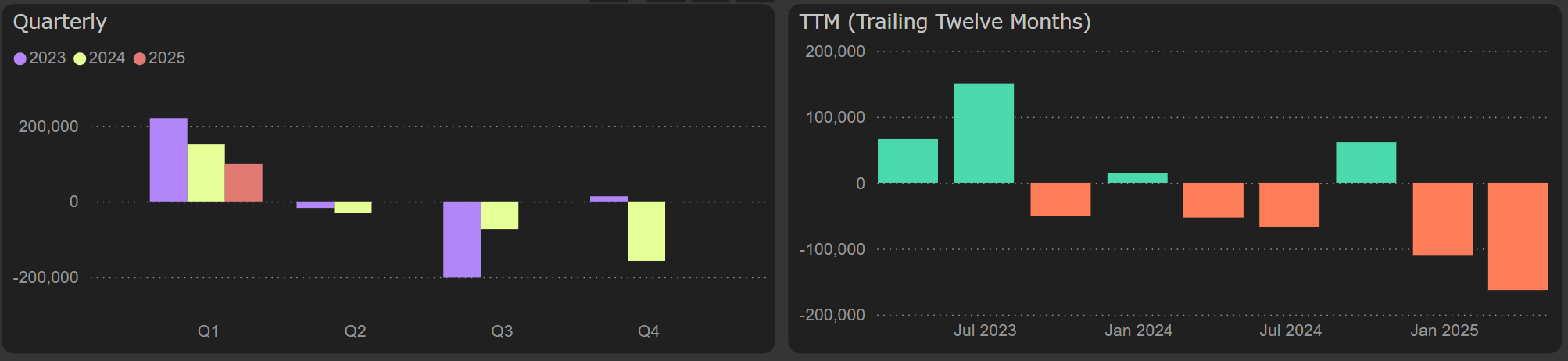This screenshot has height=361, width=1568.
Task: Click the orange Jul 2024 TTM bar
Action: pos(1289,205)
